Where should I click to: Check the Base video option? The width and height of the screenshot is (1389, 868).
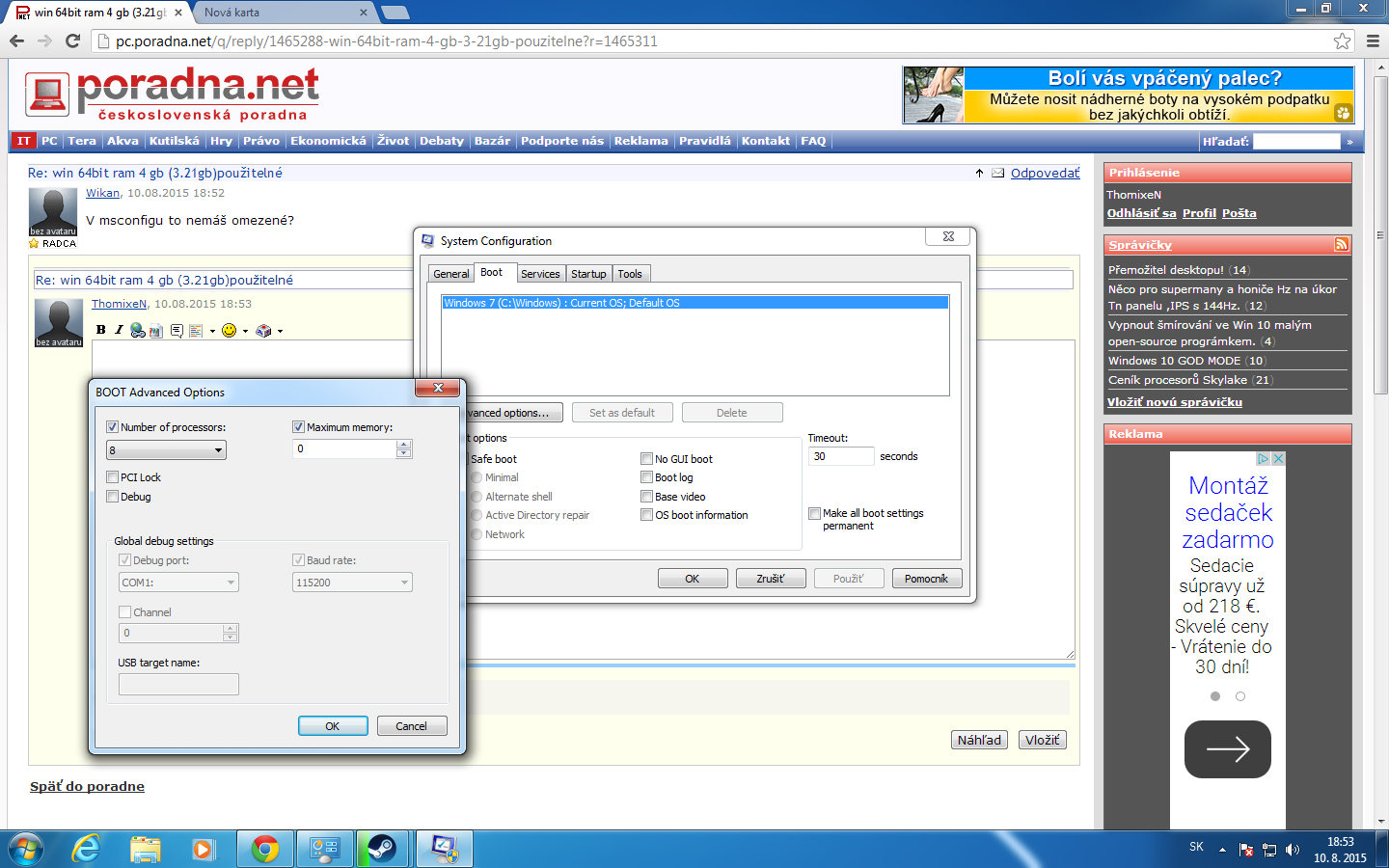tap(647, 497)
